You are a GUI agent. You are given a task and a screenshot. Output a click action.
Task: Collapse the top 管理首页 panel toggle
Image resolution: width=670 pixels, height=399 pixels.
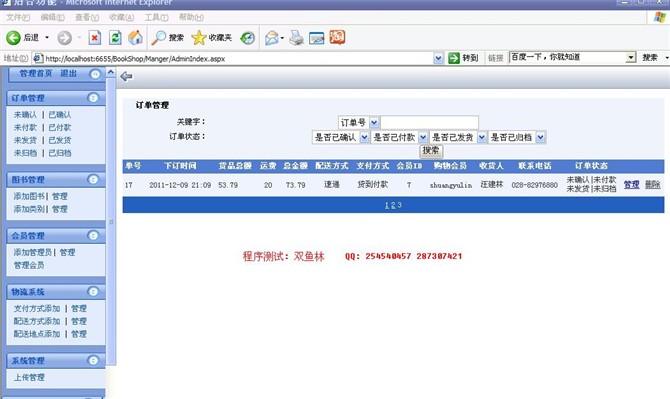[95, 74]
